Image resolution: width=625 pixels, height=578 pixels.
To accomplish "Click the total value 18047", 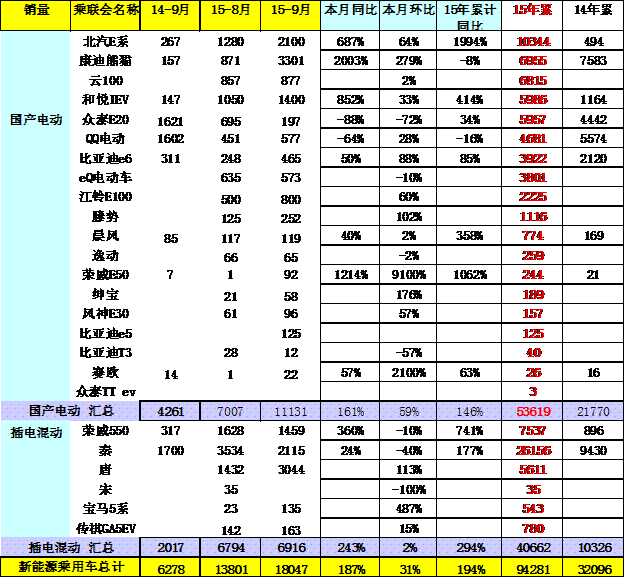I will pos(291,569).
